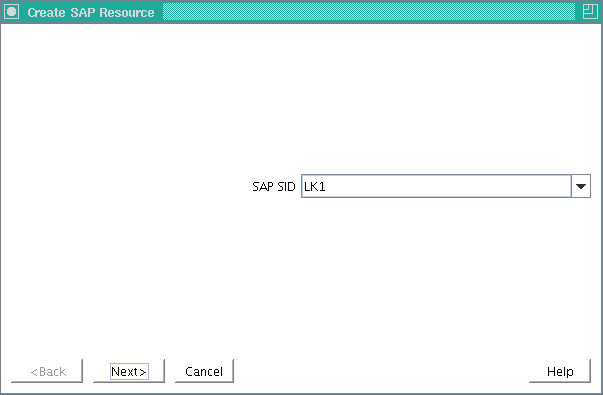Click the maximize icon in title bar
Image resolution: width=603 pixels, height=395 pixels.
click(x=590, y=12)
